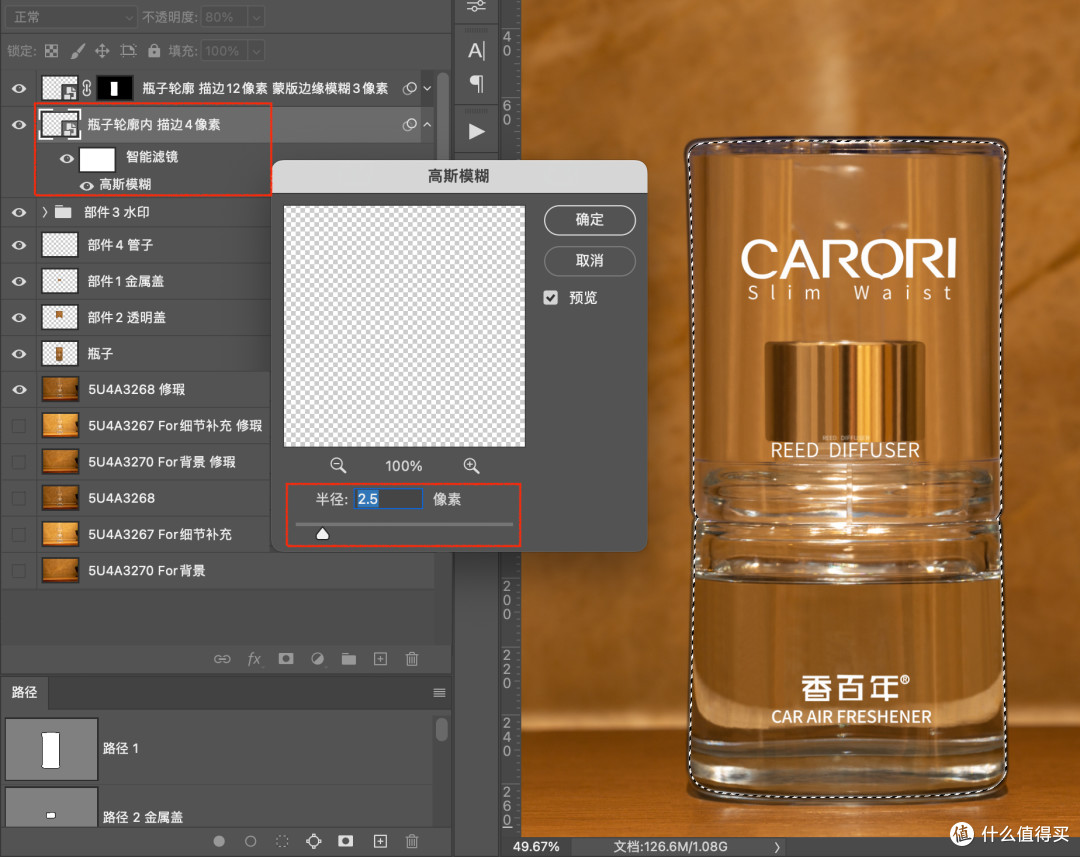Click create new path icon
The image size is (1080, 857).
pyautogui.click(x=380, y=841)
